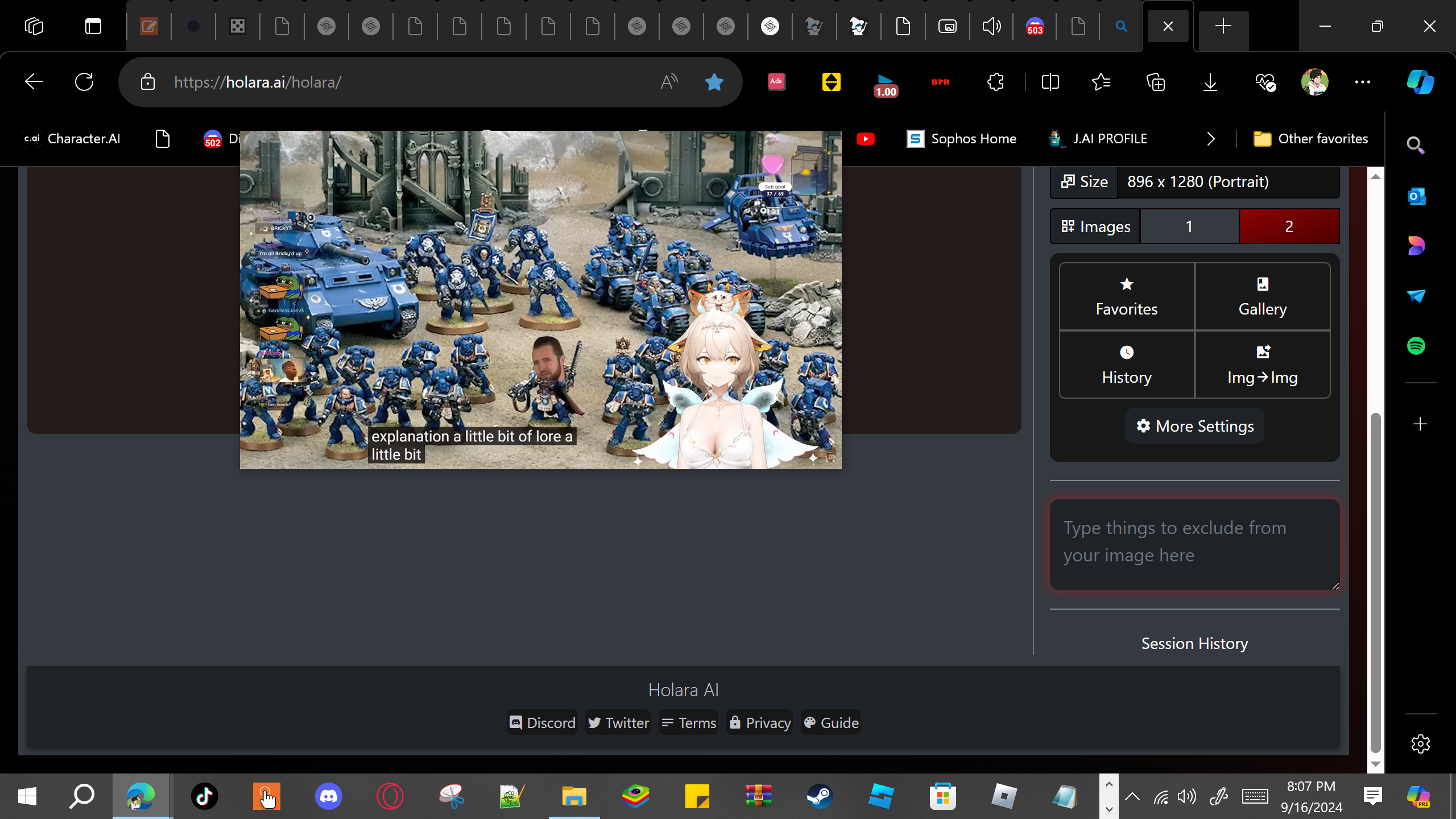Open Discord from the taskbar

[x=328, y=796]
